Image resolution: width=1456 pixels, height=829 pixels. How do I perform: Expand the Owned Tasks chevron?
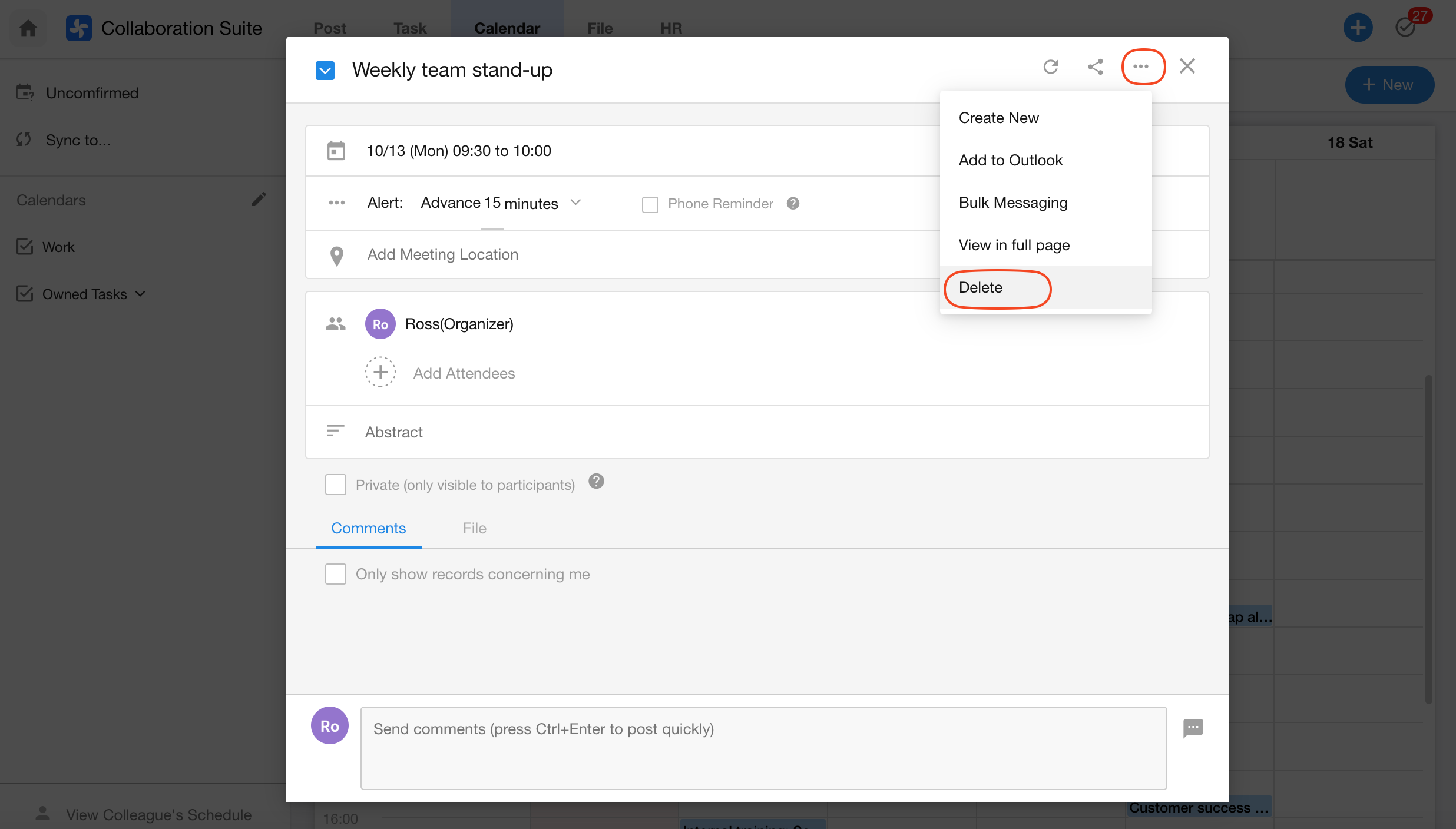(x=140, y=294)
